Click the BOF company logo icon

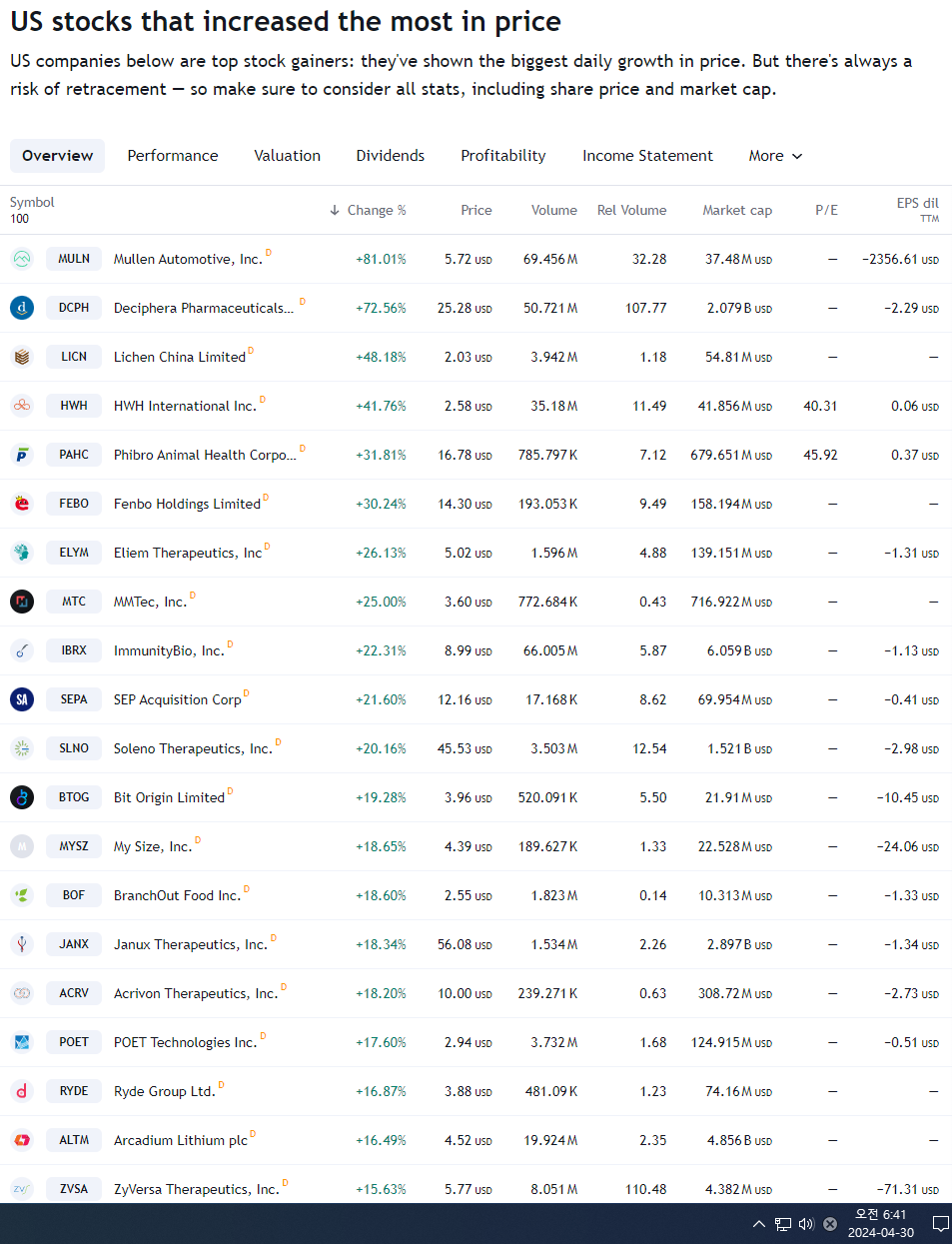pyautogui.click(x=22, y=895)
